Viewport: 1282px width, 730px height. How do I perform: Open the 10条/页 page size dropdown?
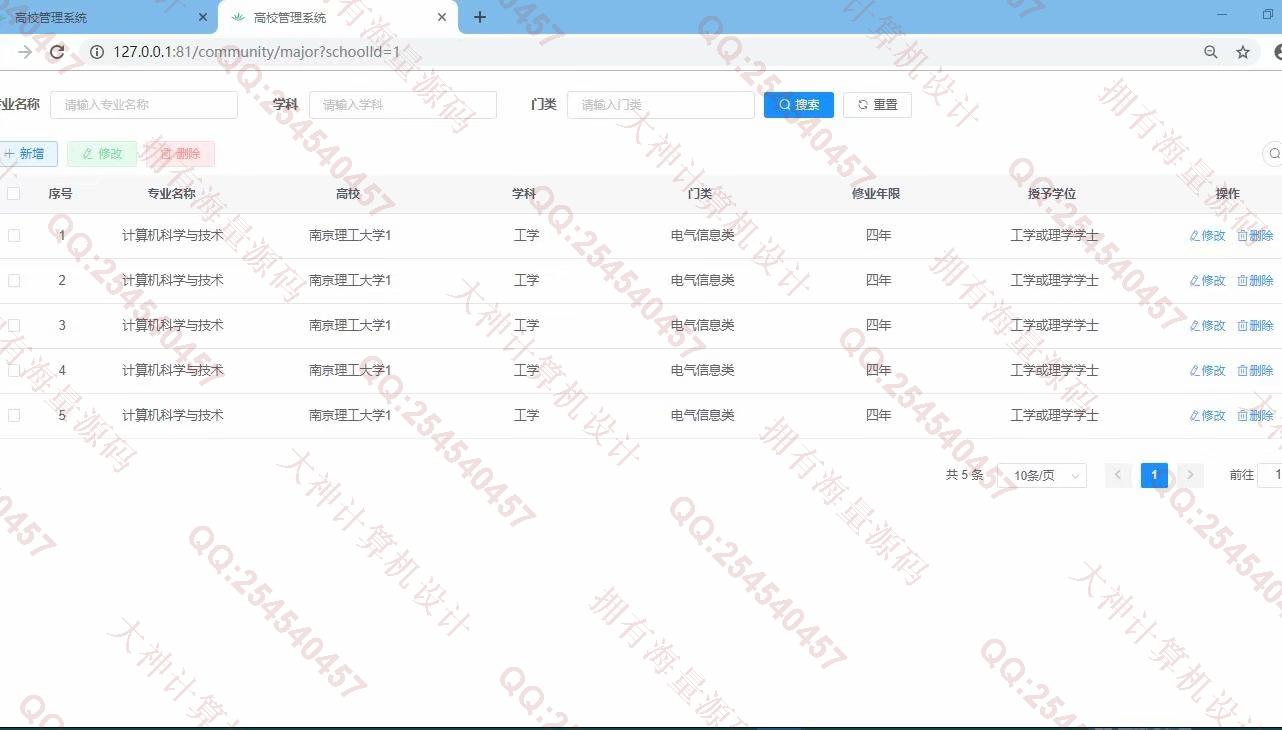point(1042,476)
